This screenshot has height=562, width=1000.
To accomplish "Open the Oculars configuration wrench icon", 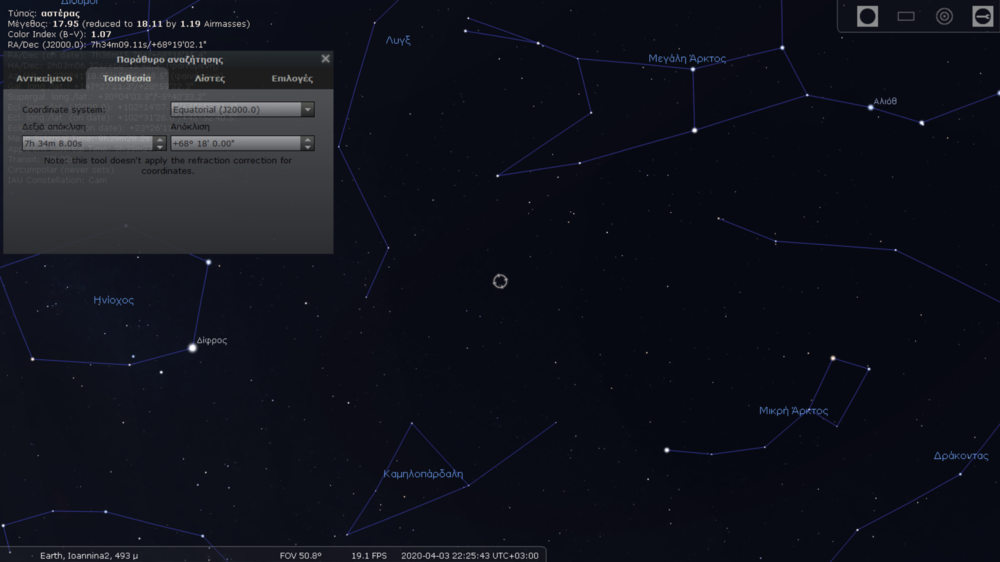I will tap(981, 17).
